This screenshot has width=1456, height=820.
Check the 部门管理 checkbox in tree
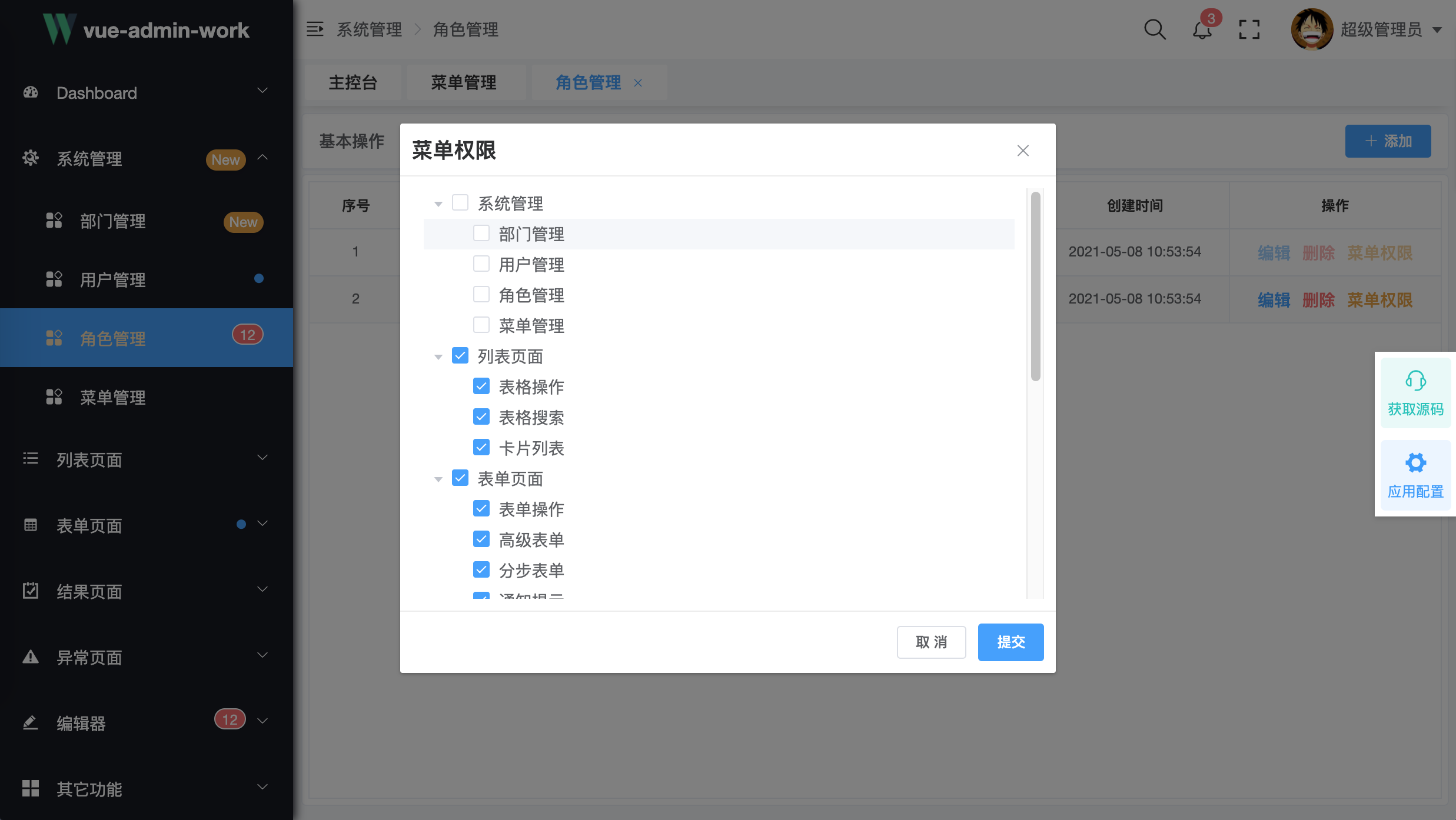[x=481, y=234]
